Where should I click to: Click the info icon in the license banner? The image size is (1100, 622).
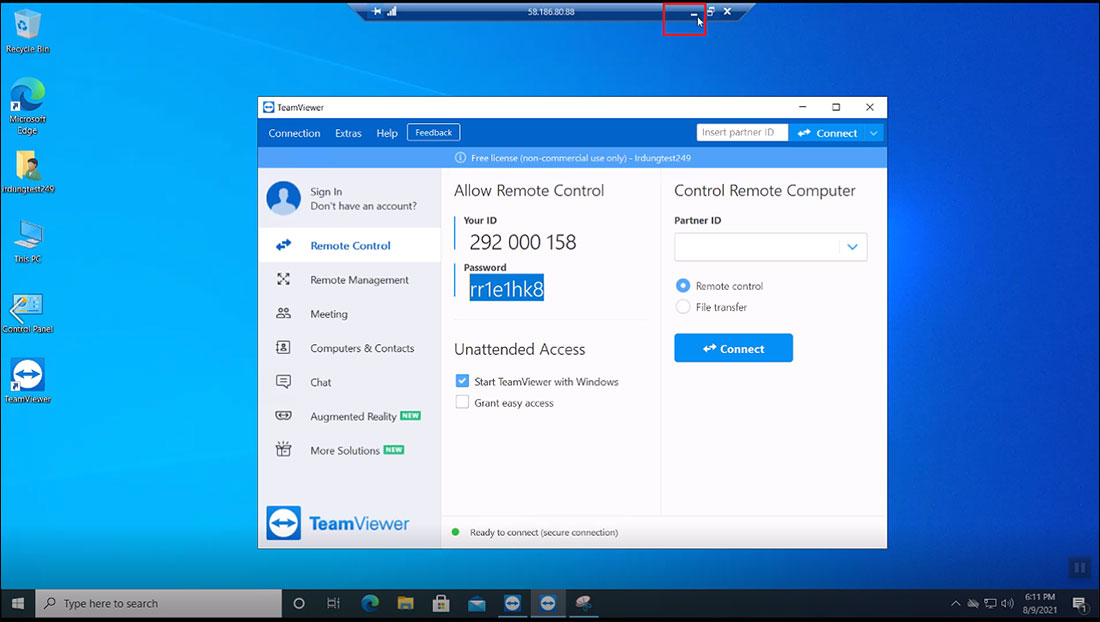click(460, 158)
